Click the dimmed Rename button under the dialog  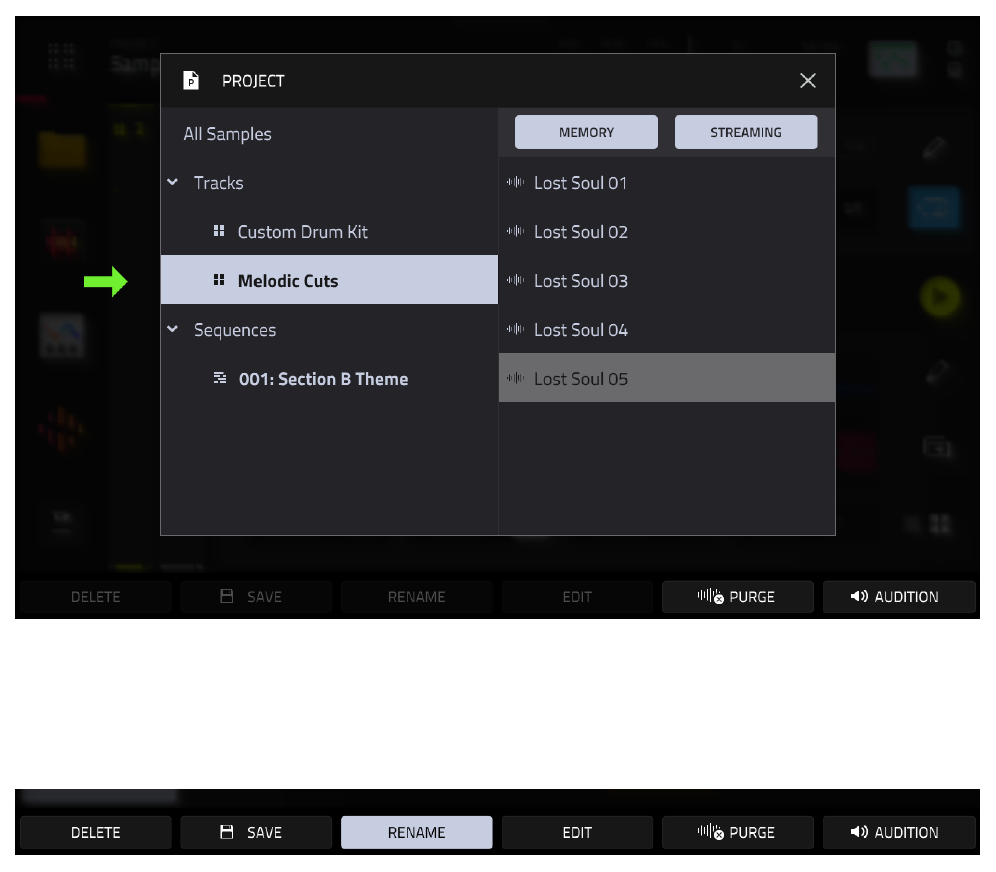(x=417, y=596)
